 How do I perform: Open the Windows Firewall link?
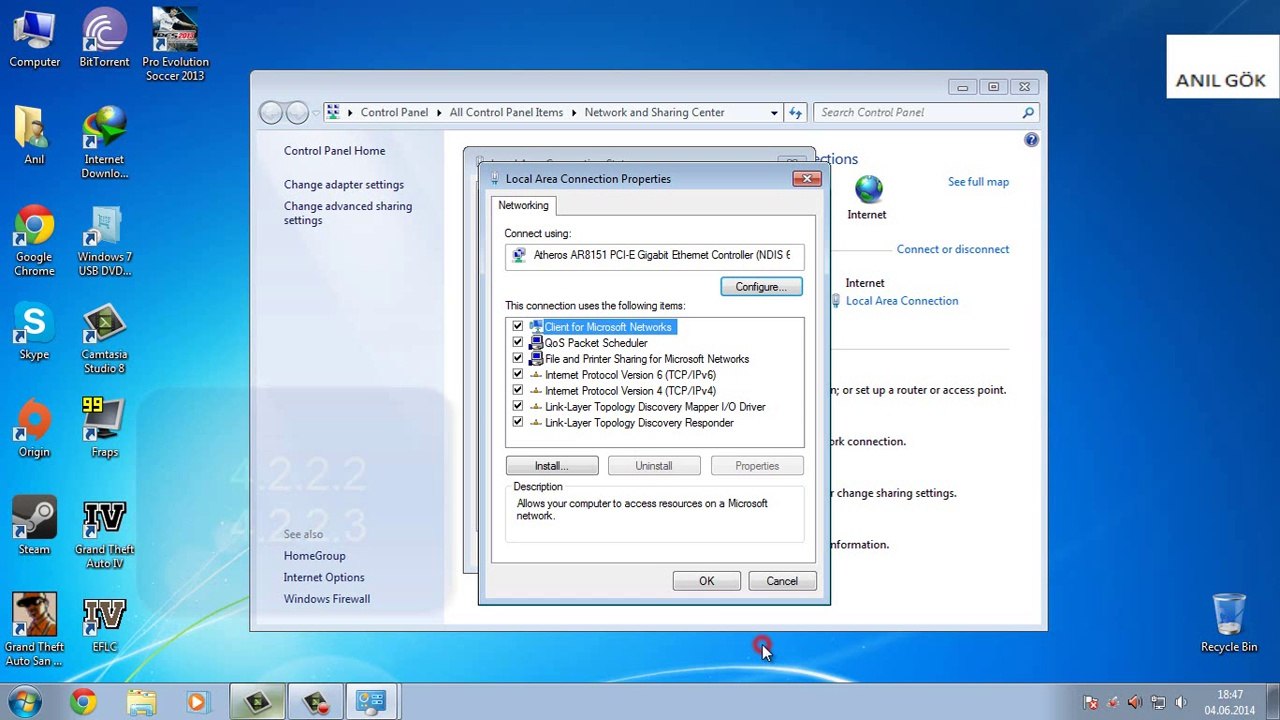(327, 599)
